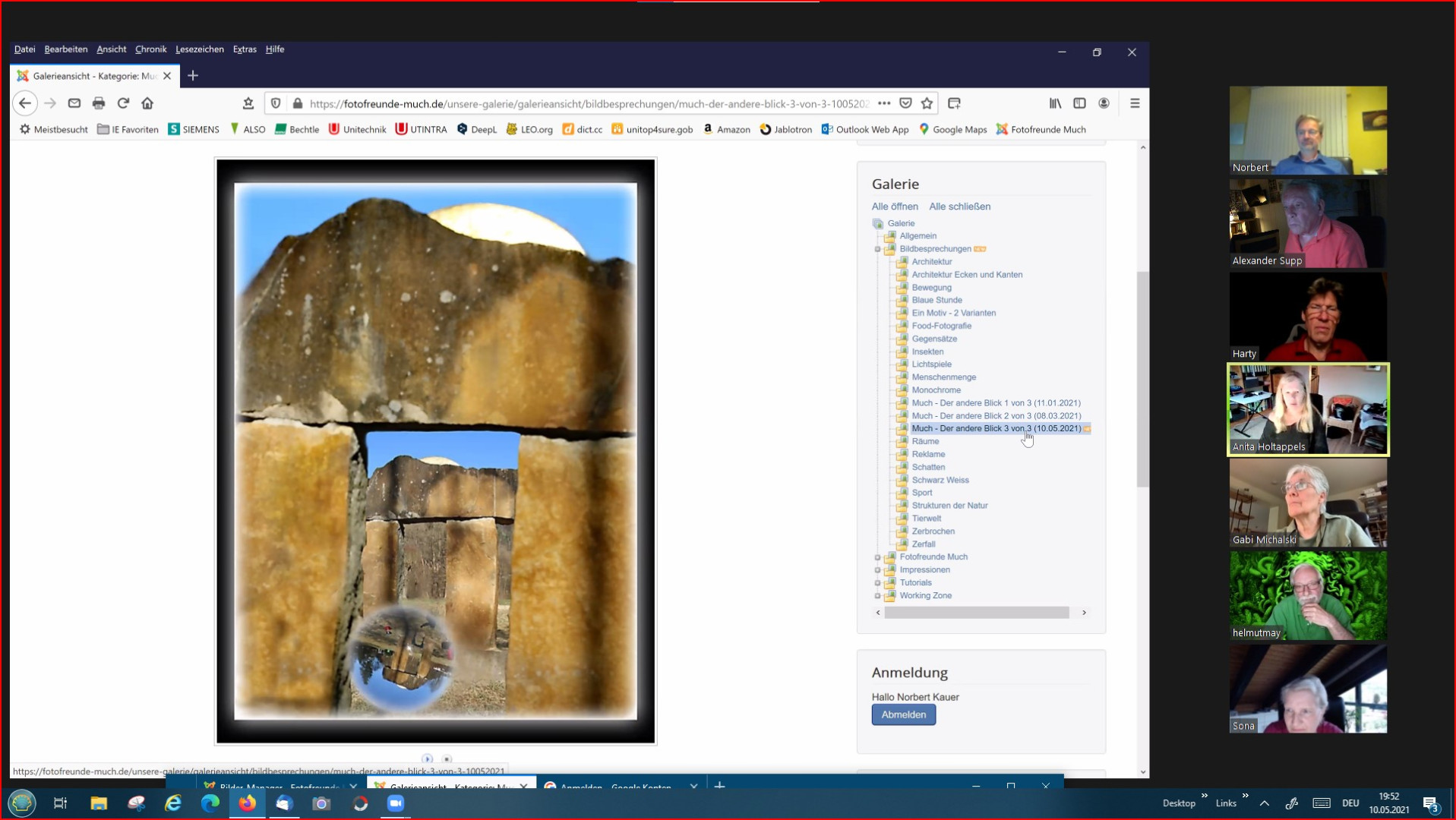Open the Firefox hamburger menu
1456x820 pixels.
tap(1135, 103)
